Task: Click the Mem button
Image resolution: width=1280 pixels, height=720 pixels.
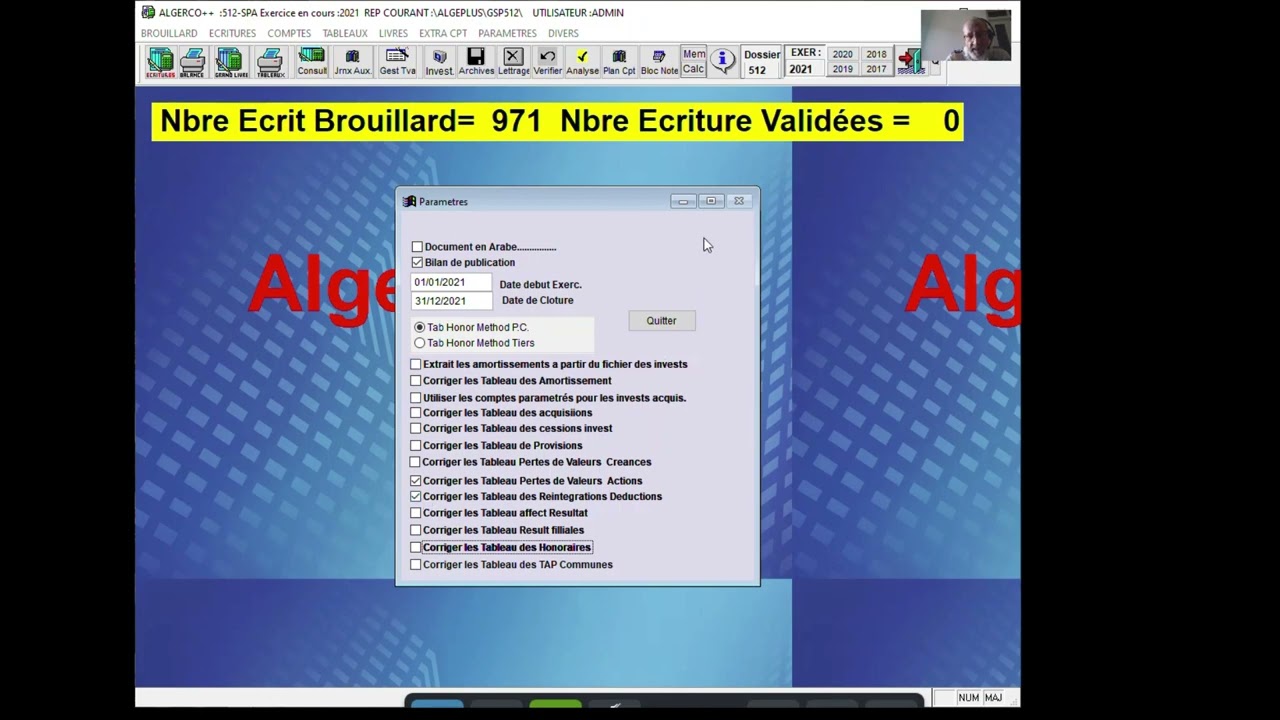Action: pyautogui.click(x=694, y=54)
